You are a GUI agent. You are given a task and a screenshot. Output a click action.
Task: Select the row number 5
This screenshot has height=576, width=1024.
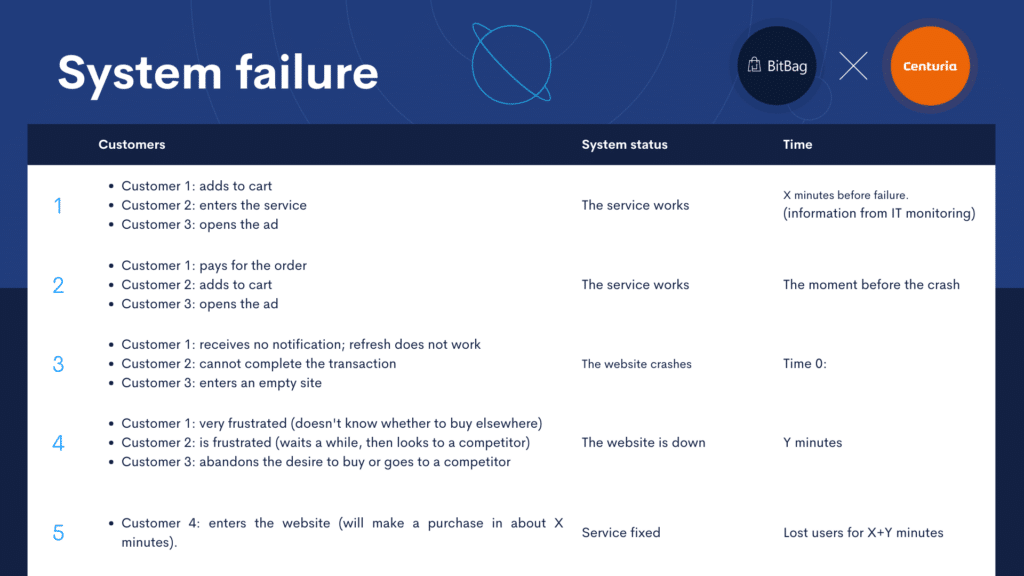(x=58, y=533)
